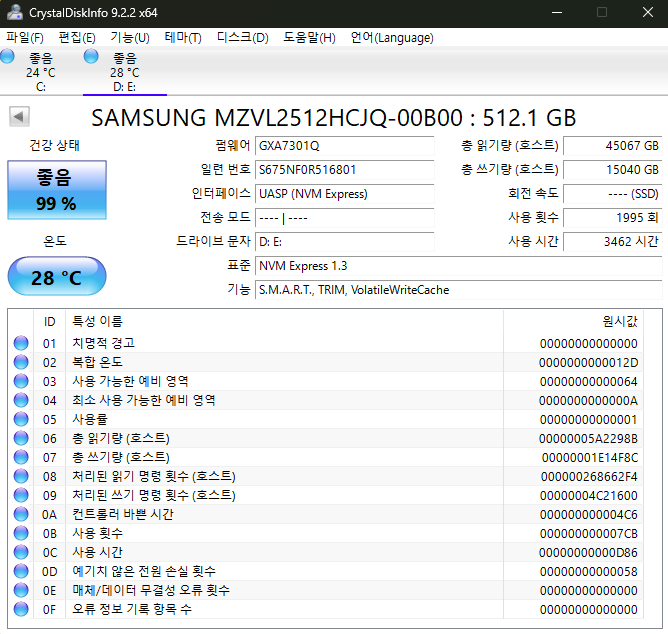The height and width of the screenshot is (634, 668).
Task: Click status orb of row 09 처리된 쓰기 명령 횟수
Action: coord(21,495)
